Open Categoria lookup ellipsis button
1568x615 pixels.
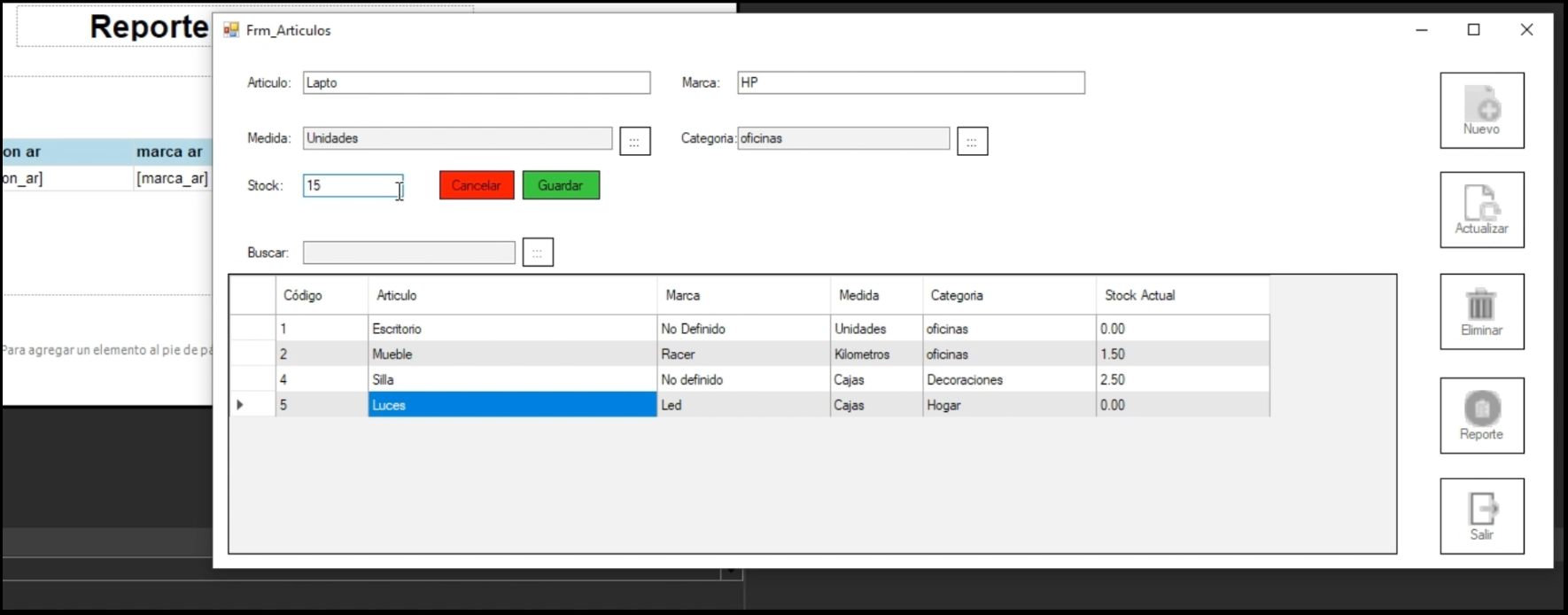point(972,141)
